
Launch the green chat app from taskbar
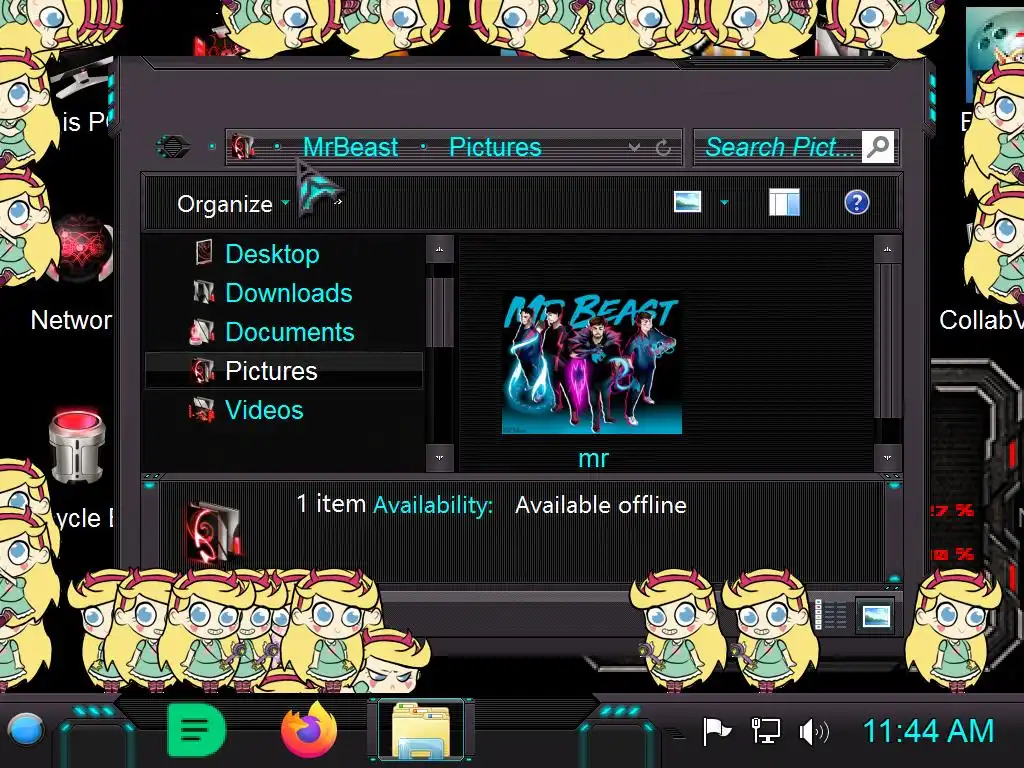(x=196, y=730)
